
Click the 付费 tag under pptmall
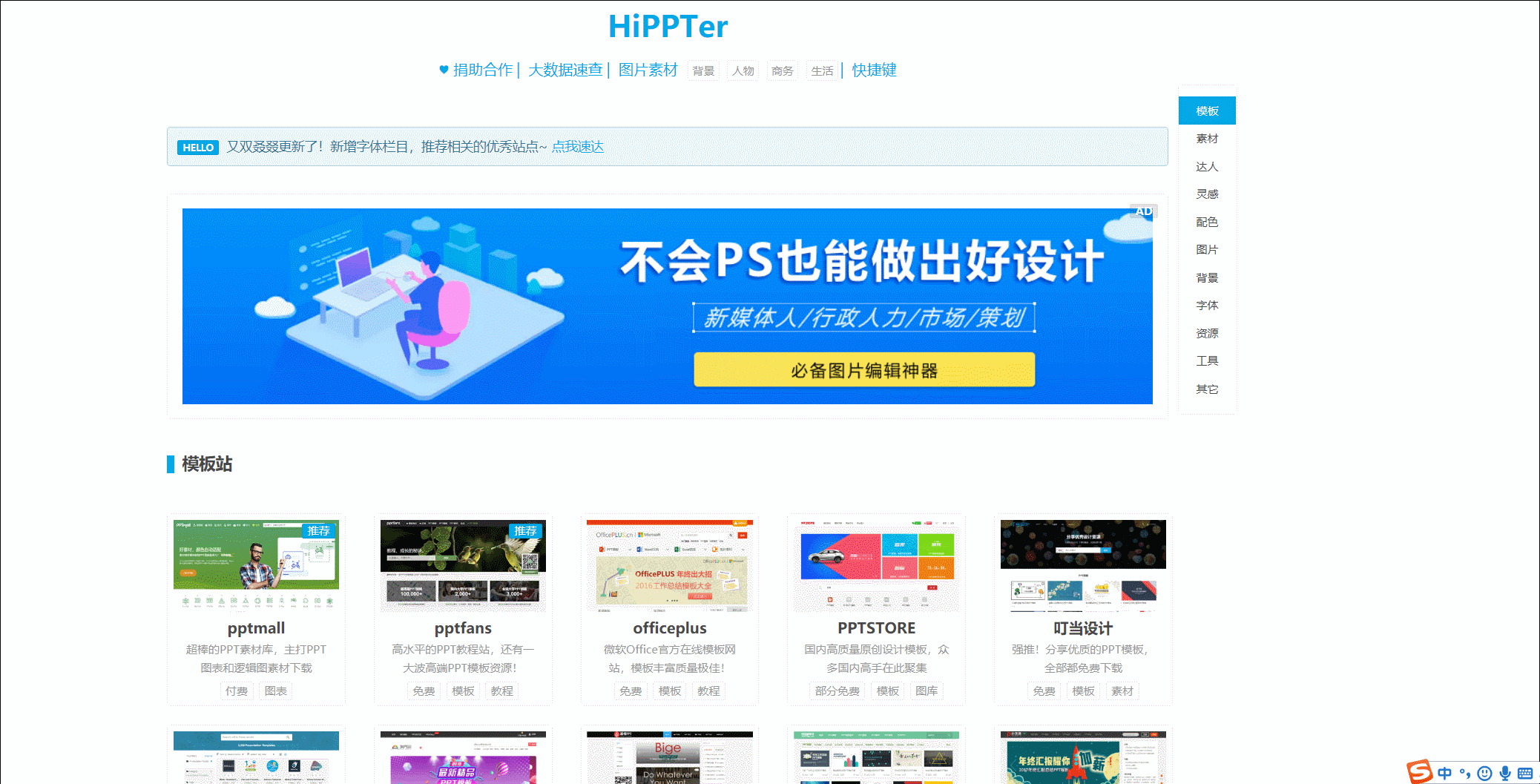click(x=237, y=691)
